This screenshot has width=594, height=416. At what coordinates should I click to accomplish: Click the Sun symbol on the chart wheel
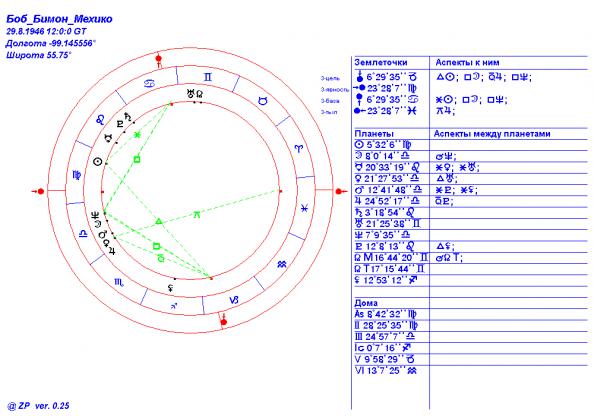pyautogui.click(x=98, y=162)
